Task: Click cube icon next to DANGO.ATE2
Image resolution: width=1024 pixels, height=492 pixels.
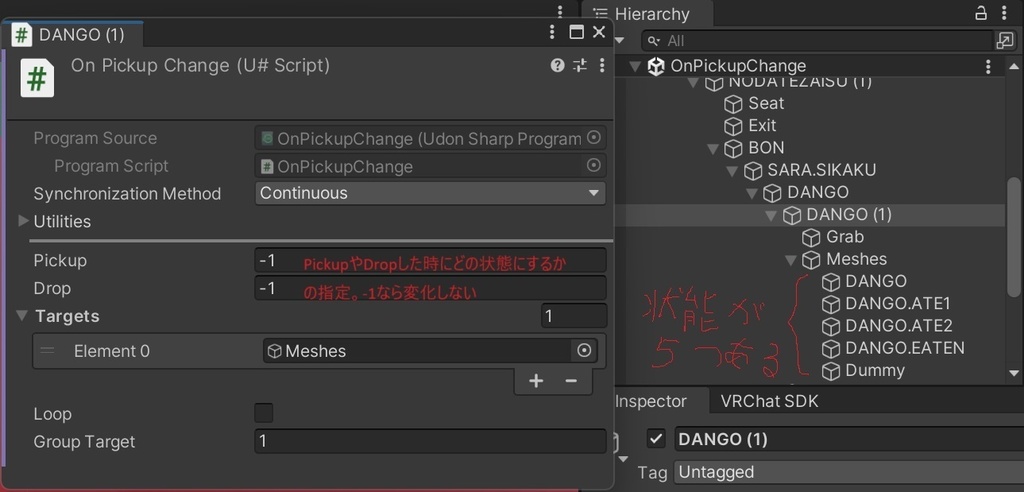Action: [x=831, y=326]
